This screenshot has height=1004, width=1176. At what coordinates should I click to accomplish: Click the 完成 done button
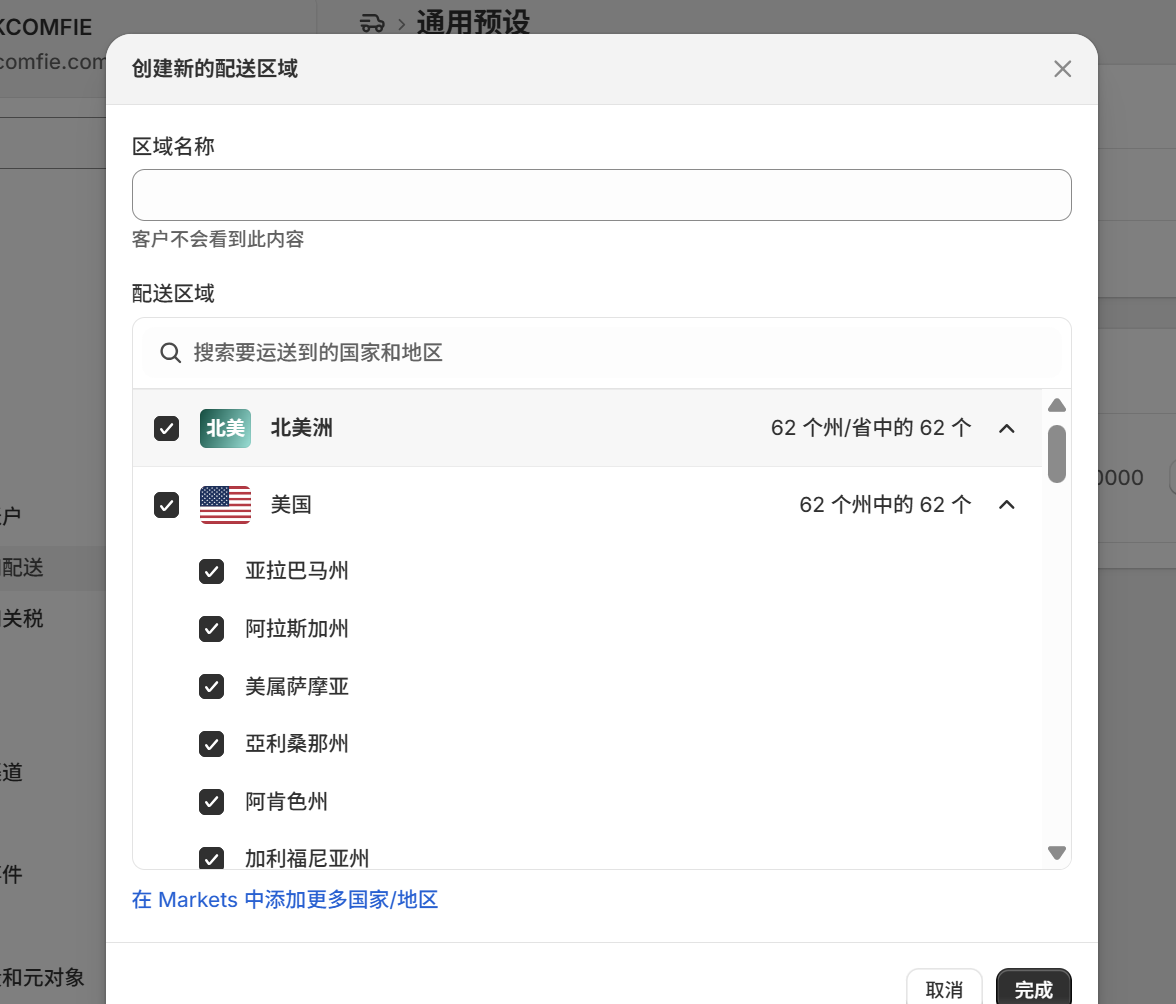tap(1034, 989)
